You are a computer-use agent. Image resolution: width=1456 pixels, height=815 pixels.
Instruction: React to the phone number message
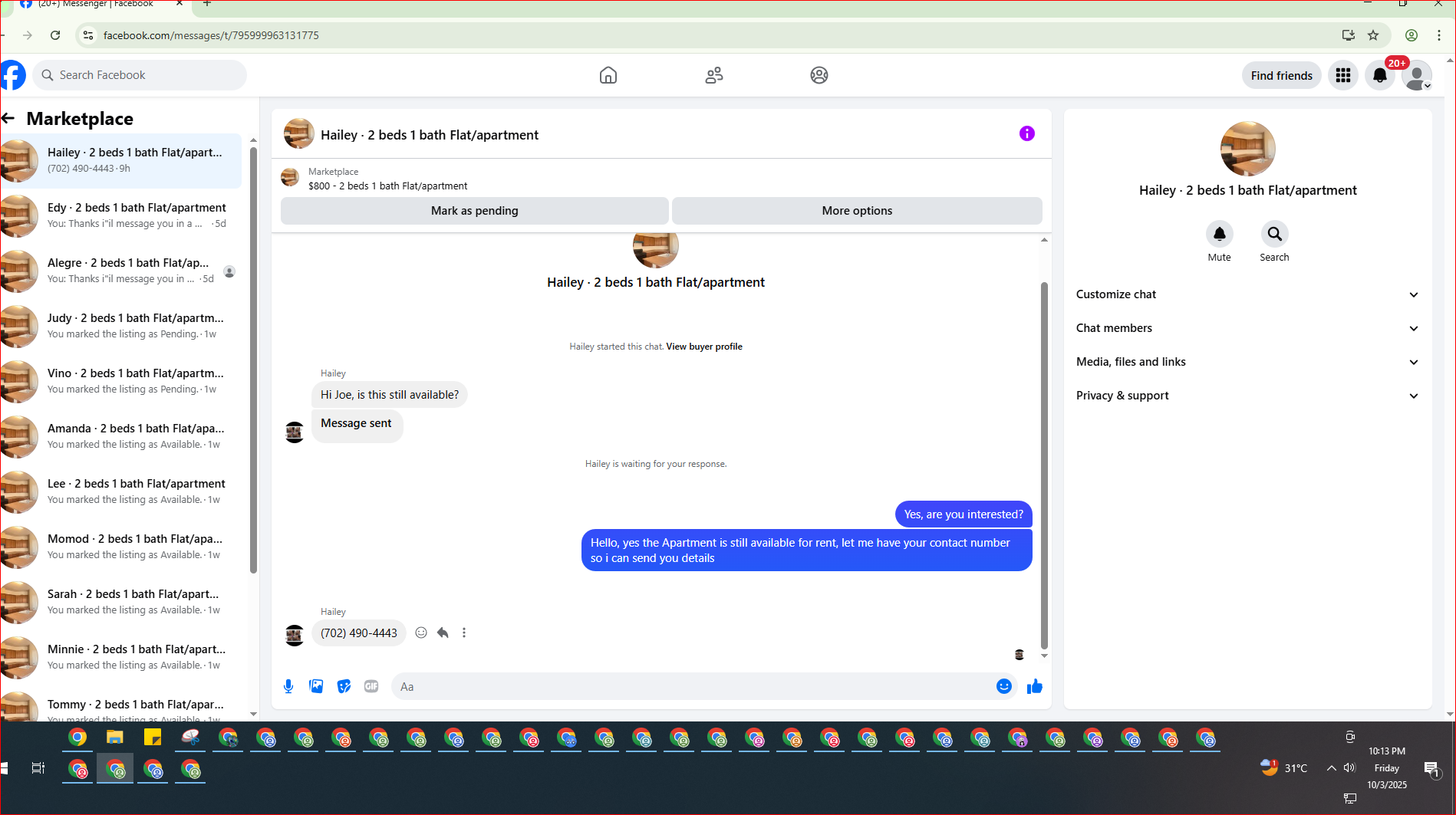(421, 633)
